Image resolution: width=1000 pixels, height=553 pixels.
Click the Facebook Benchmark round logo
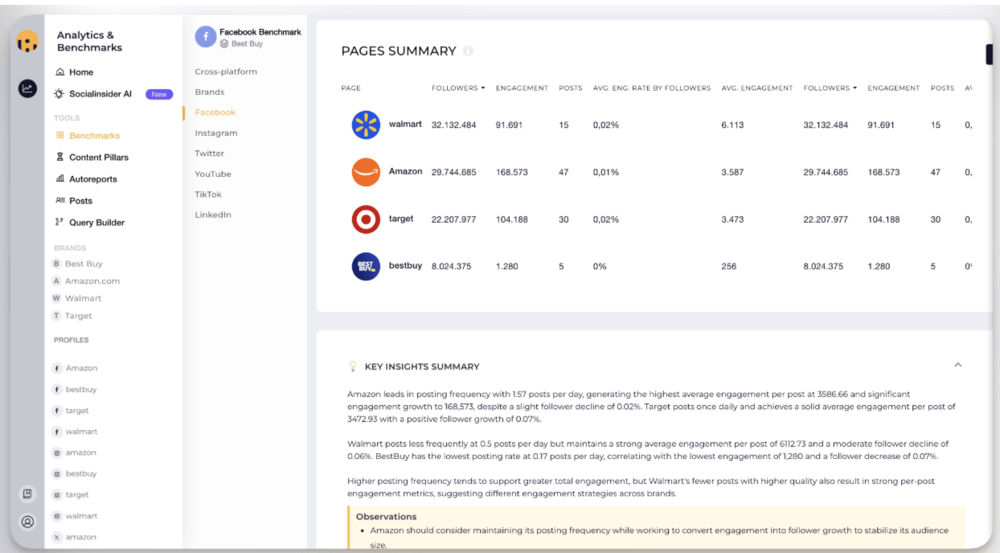click(x=205, y=37)
